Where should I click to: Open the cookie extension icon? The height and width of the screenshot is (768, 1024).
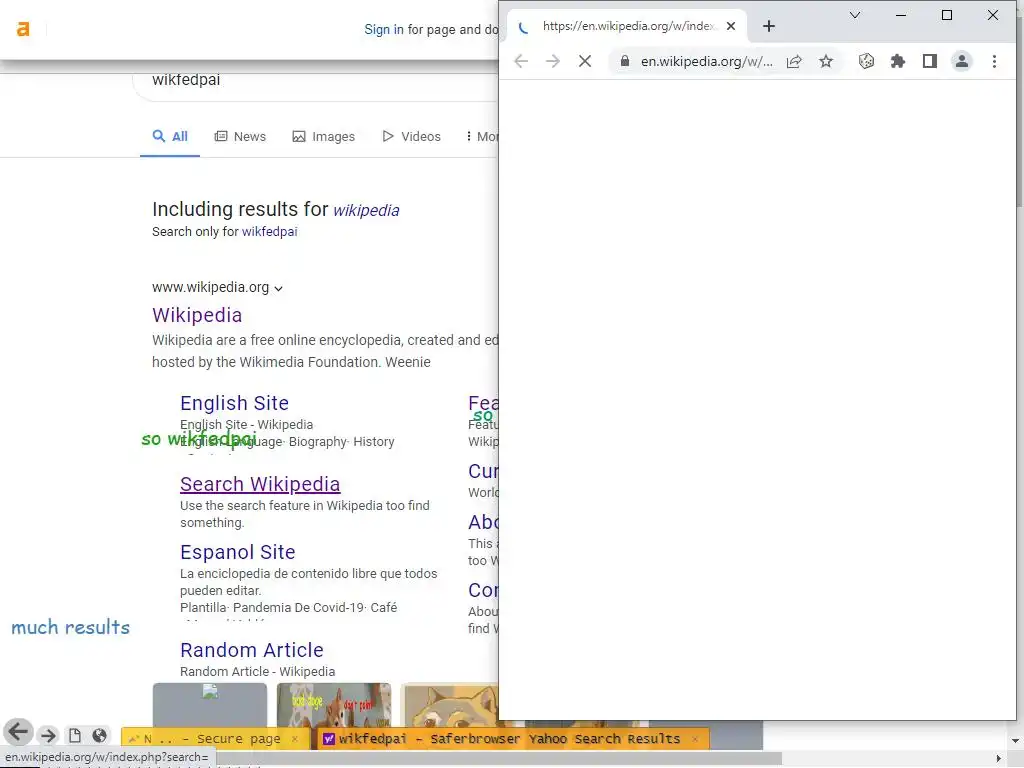866,61
